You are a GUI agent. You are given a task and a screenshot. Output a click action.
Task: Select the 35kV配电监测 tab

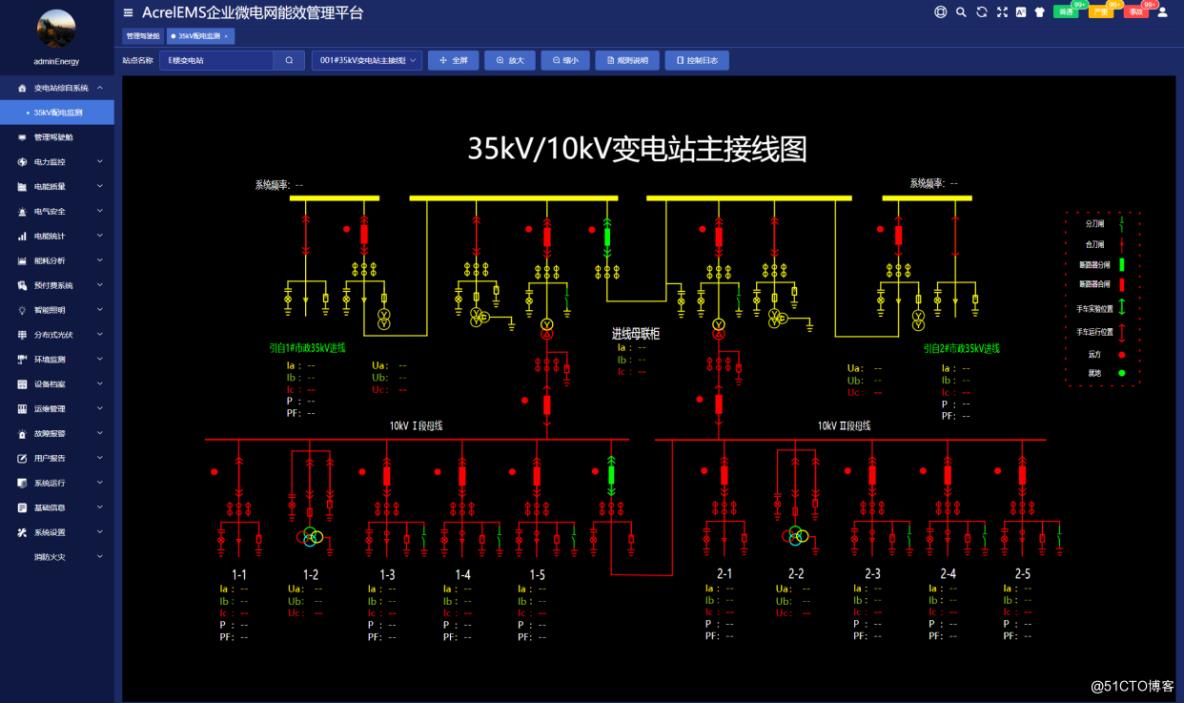[x=199, y=35]
